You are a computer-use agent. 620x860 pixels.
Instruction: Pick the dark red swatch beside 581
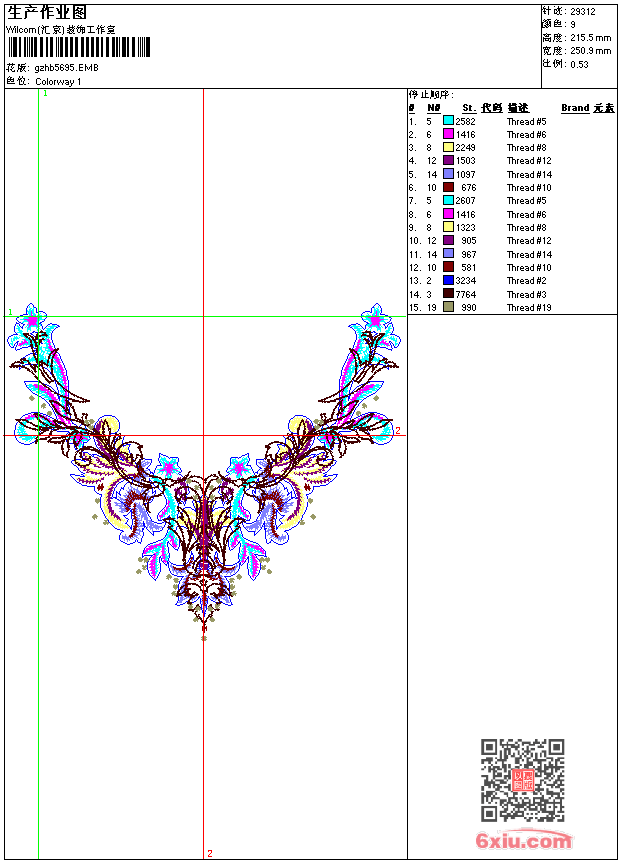[448, 267]
